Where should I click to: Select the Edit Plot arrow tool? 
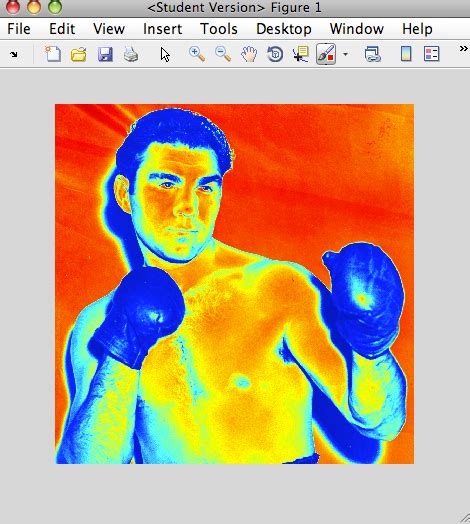tap(165, 54)
